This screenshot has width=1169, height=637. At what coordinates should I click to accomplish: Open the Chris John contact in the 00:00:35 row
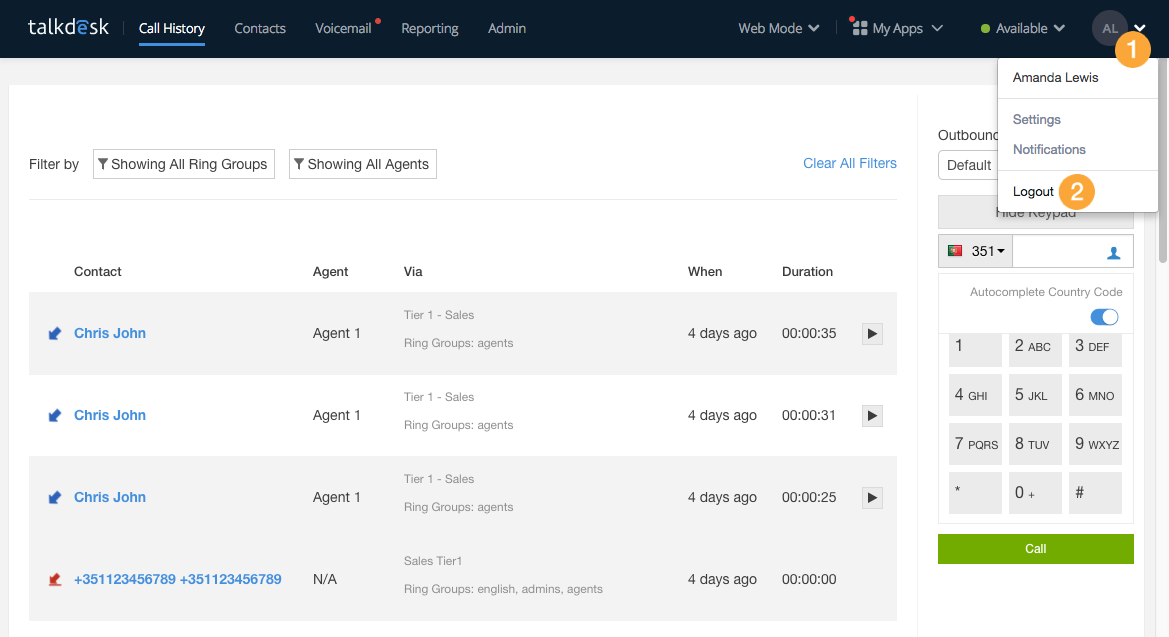click(110, 333)
